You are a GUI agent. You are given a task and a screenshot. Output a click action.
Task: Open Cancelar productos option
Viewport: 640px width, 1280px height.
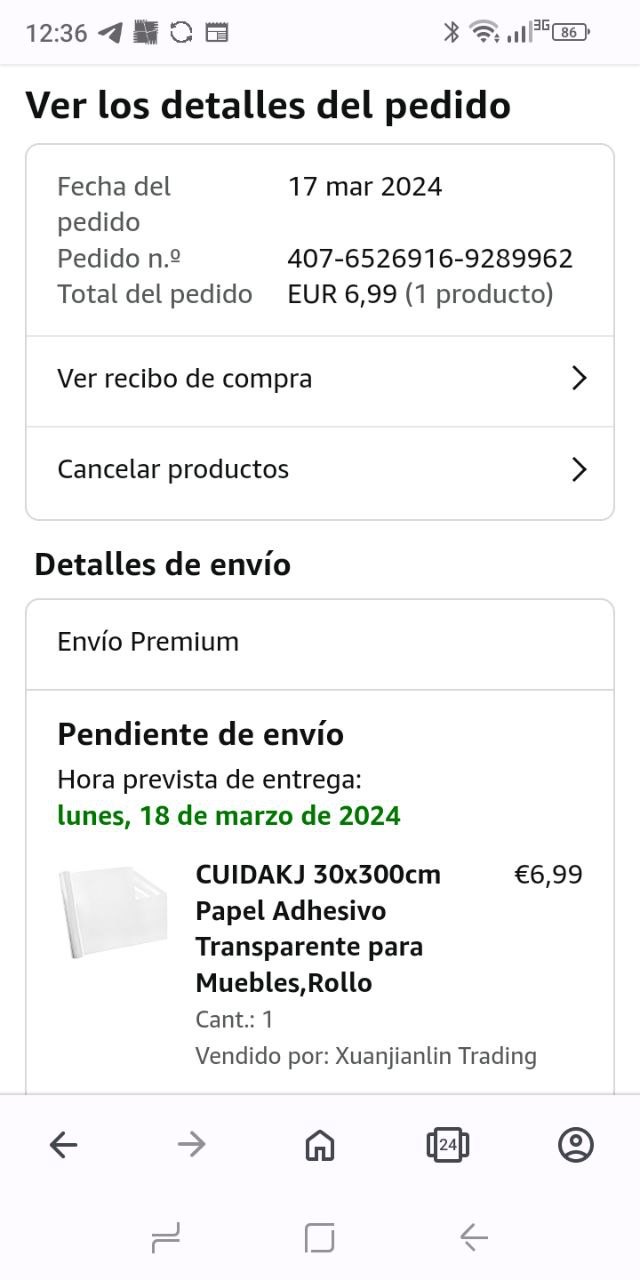(173, 469)
